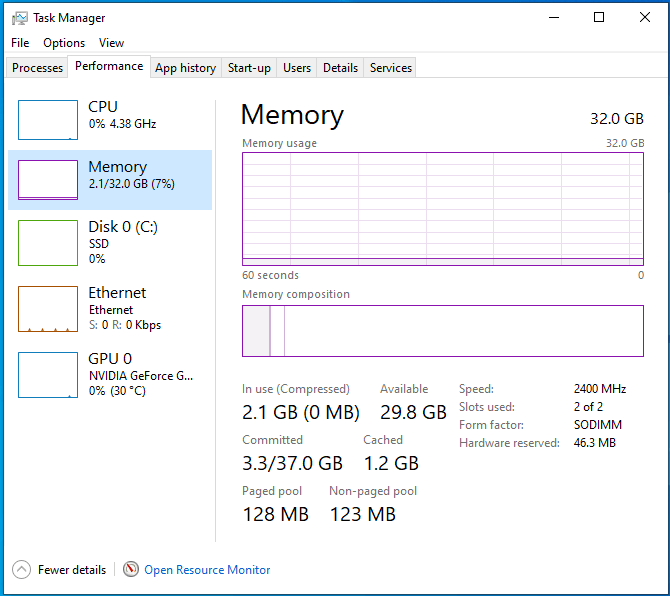The height and width of the screenshot is (596, 670).
Task: Switch to the Details tab
Action: (x=340, y=68)
